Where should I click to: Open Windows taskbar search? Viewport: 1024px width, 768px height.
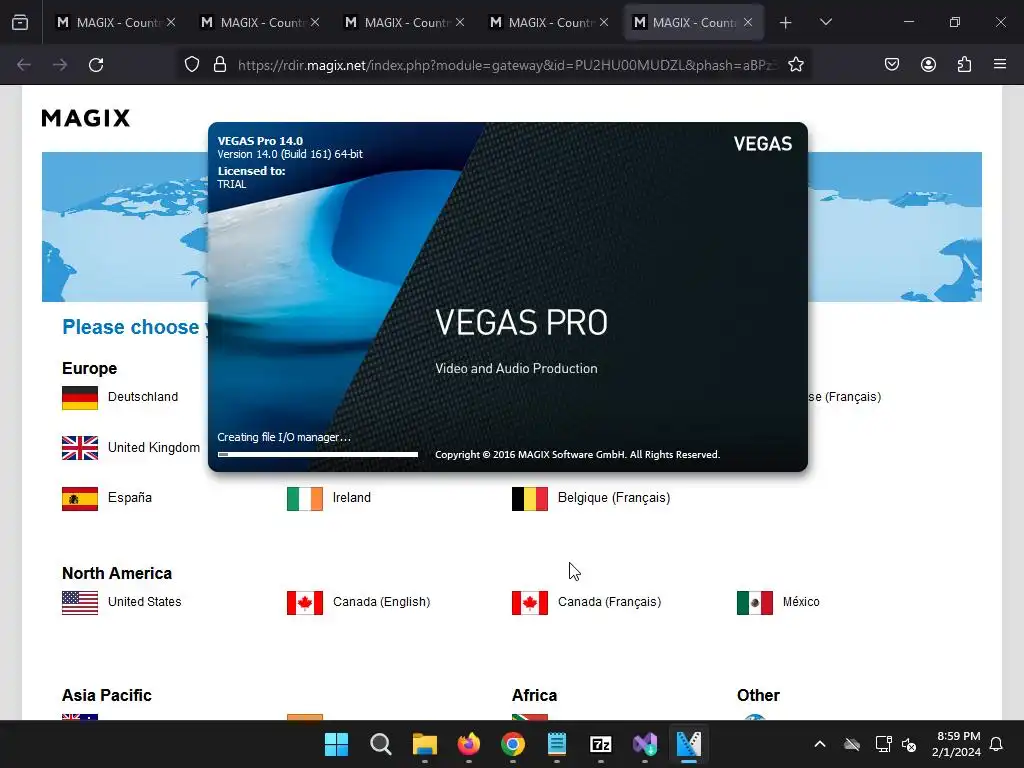click(380, 744)
